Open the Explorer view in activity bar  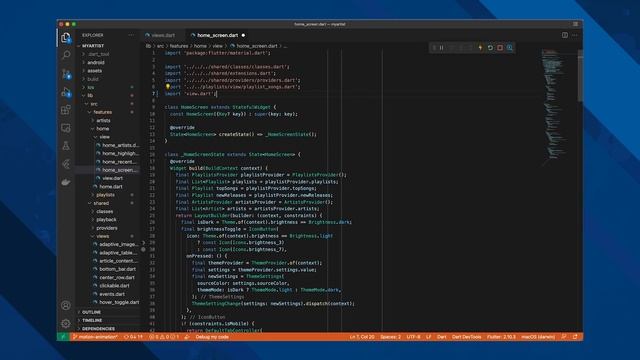tap(66, 38)
